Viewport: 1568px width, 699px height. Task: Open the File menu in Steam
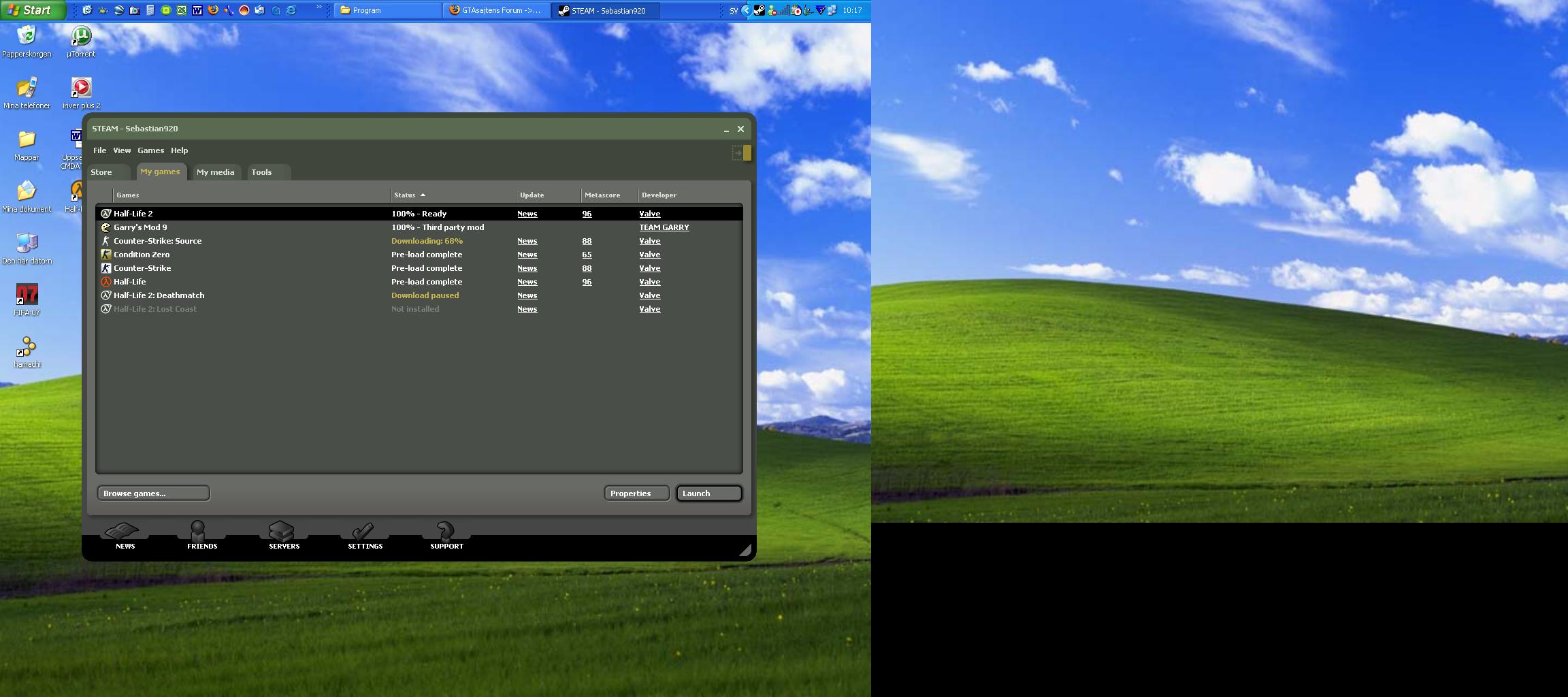coord(99,150)
